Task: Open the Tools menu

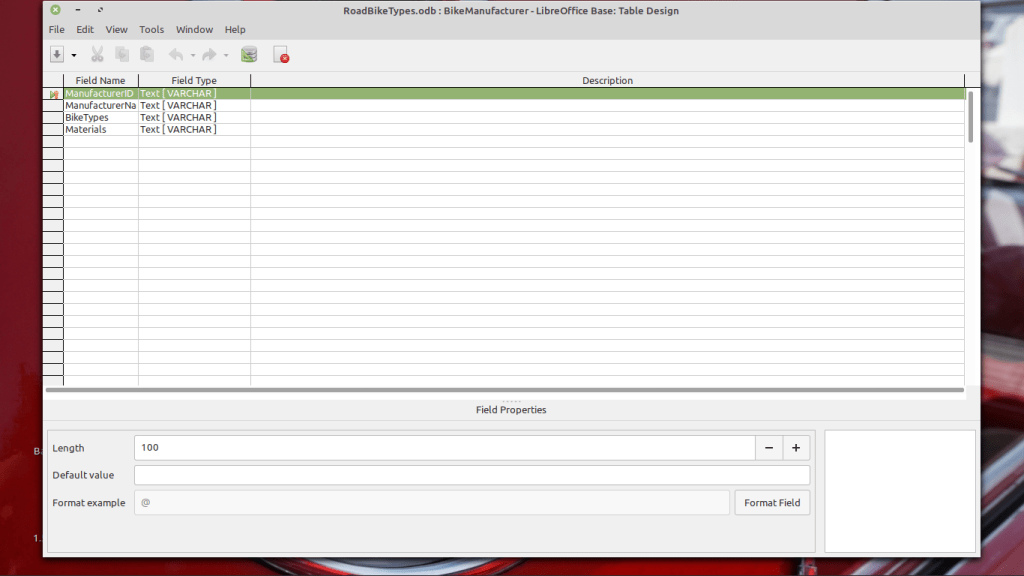Action: [x=151, y=30]
